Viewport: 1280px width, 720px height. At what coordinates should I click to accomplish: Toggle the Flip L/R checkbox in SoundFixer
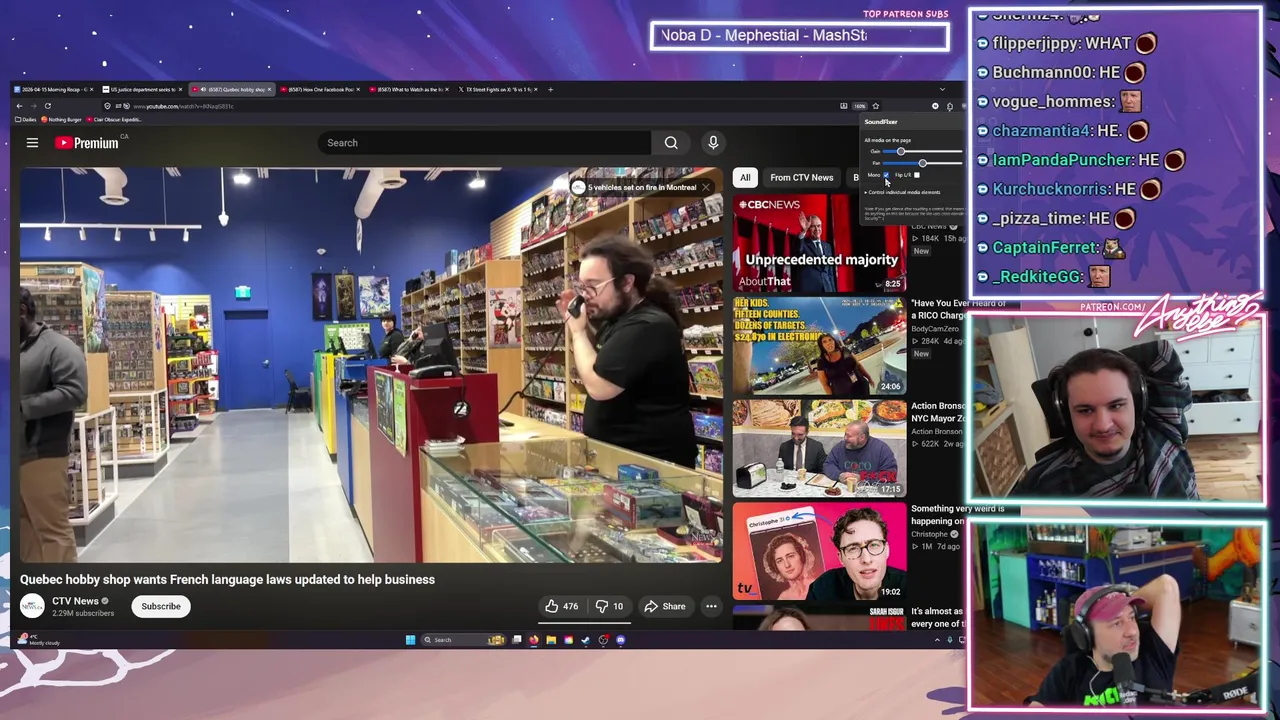pos(917,175)
